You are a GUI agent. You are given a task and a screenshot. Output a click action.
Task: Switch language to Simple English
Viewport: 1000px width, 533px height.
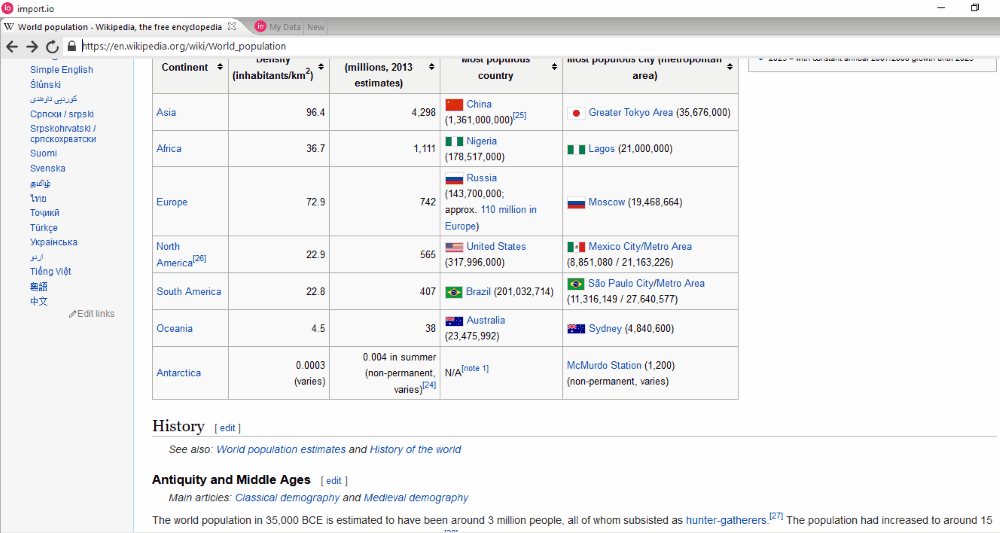pyautogui.click(x=61, y=69)
